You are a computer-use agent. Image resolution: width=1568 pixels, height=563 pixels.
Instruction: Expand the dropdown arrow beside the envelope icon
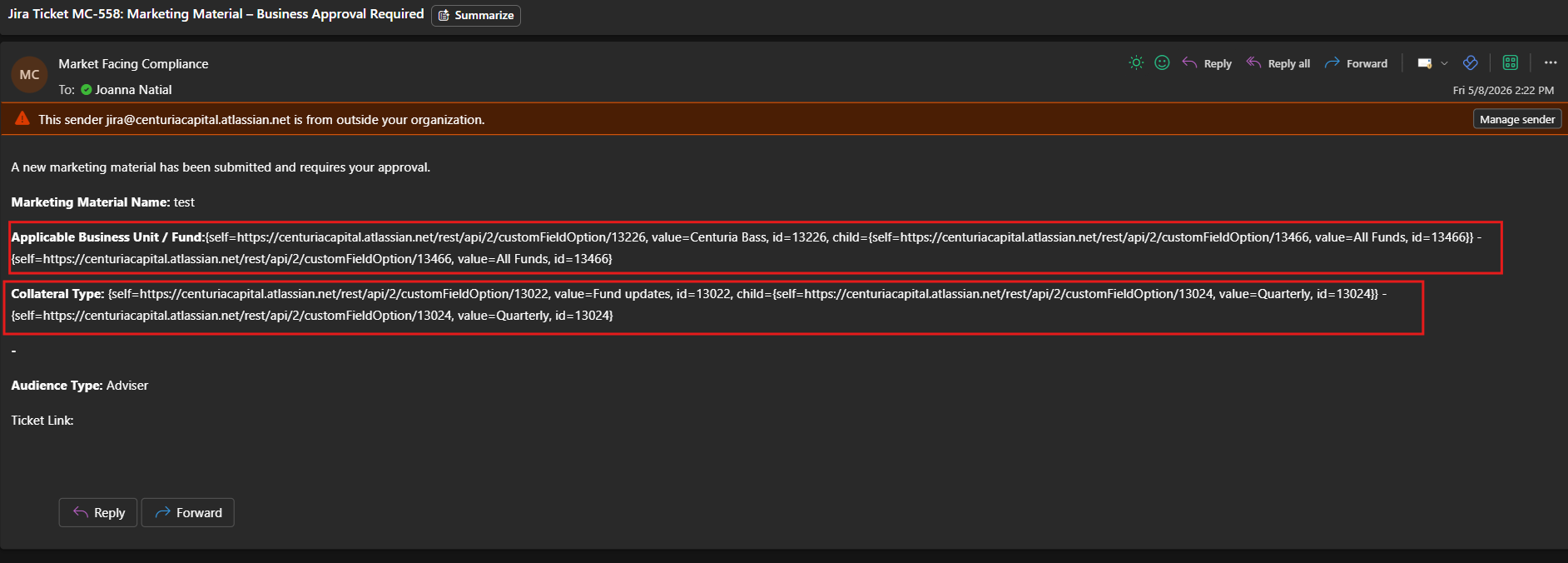(x=1445, y=63)
